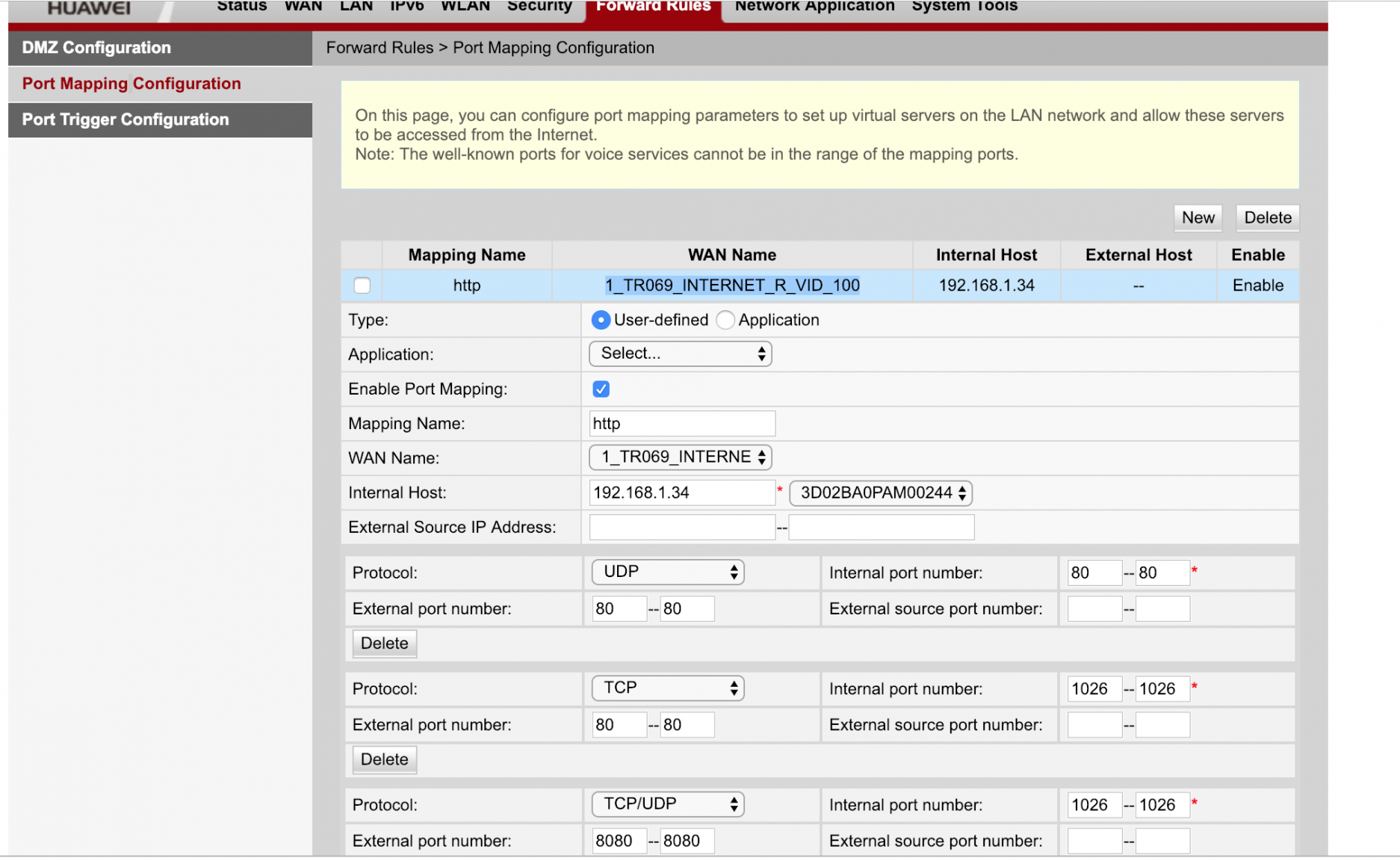The width and height of the screenshot is (1400, 861).
Task: Click the UDP rule internal port start field
Action: click(x=1094, y=573)
